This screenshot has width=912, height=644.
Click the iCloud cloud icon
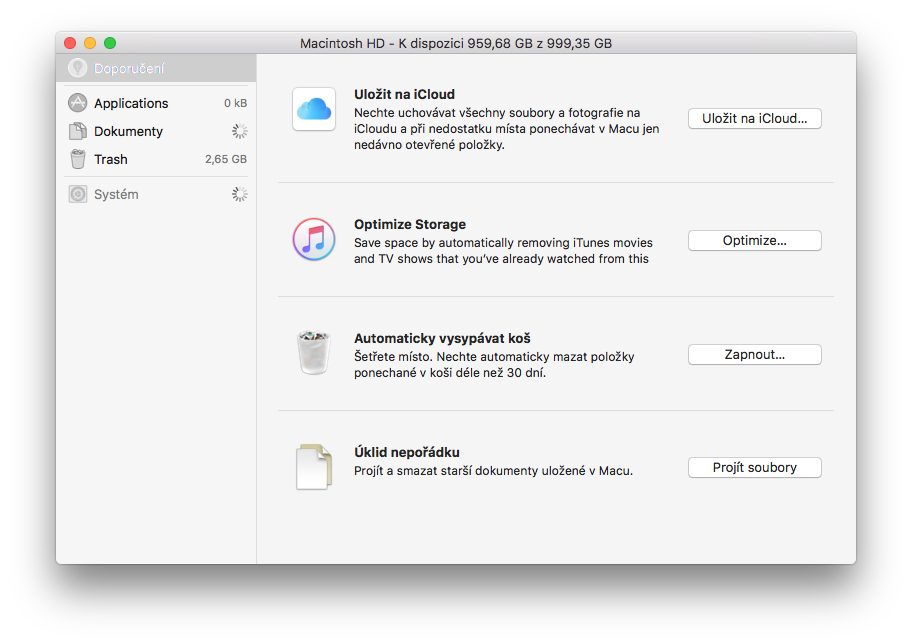tap(314, 109)
